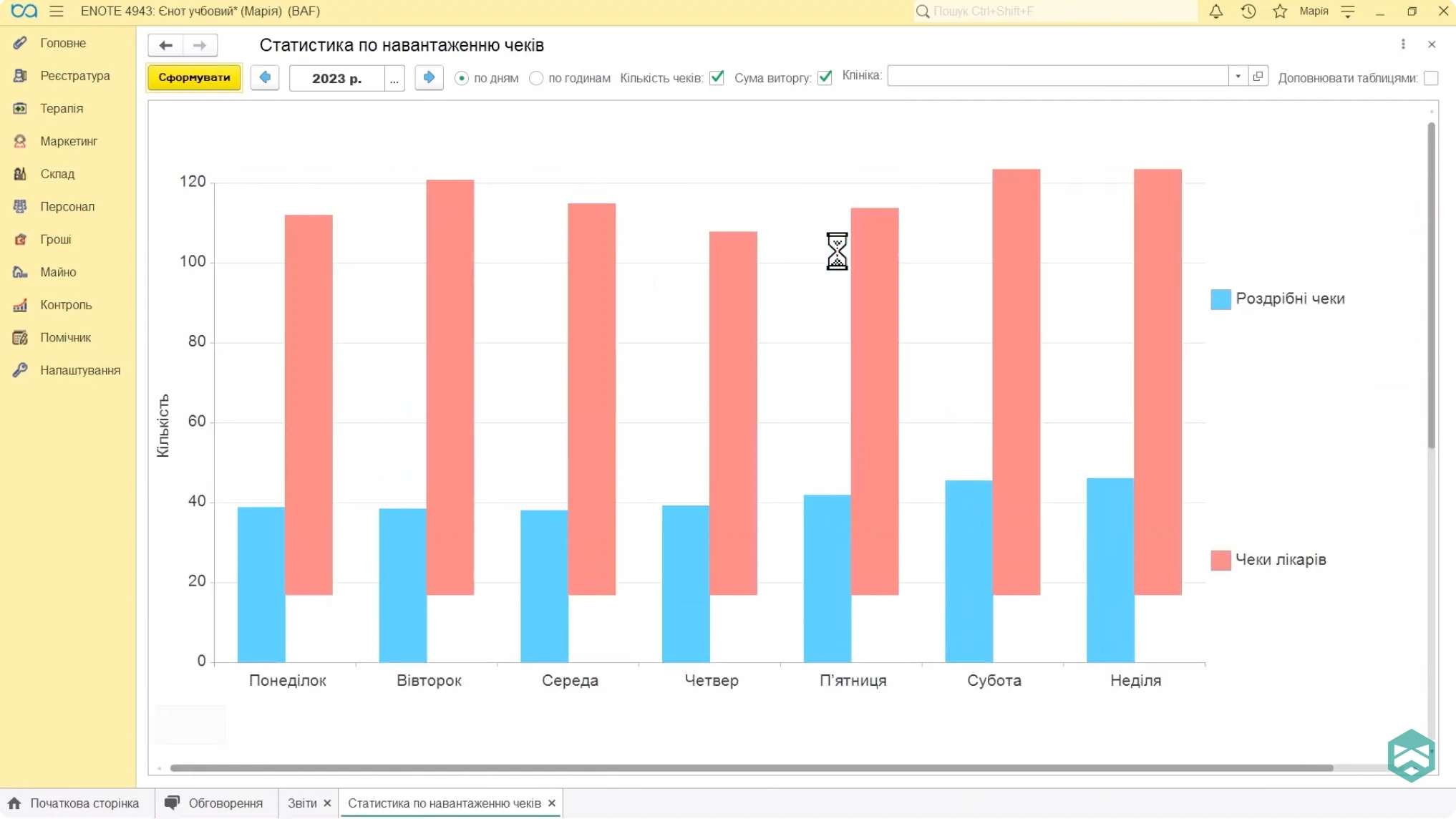Open the Персонал section

[67, 206]
